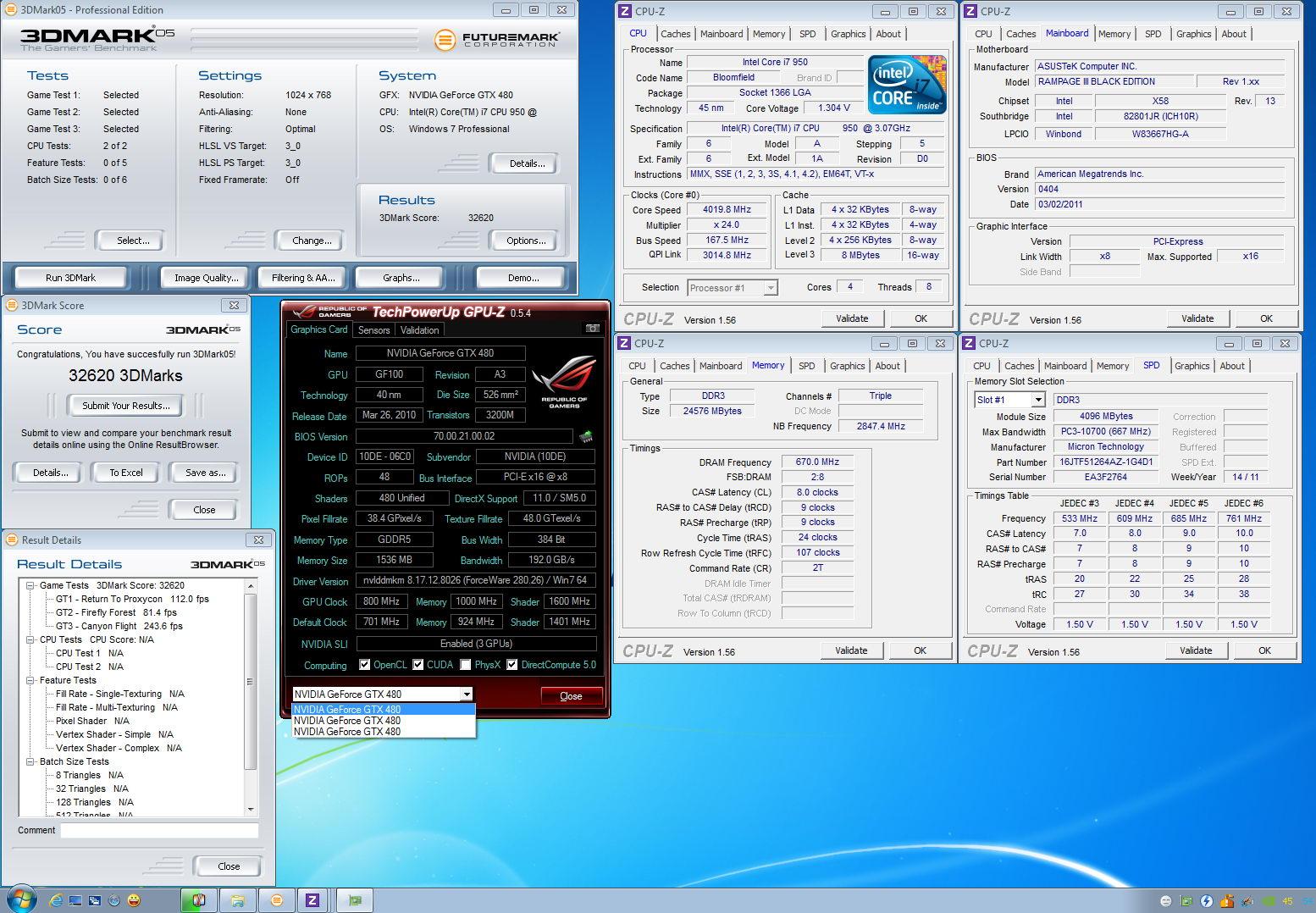
Task: Open Image Quality settings in 3DMark05
Action: (206, 278)
